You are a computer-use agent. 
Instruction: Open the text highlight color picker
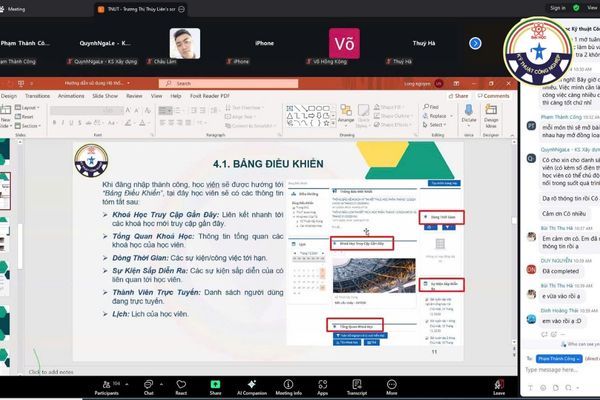click(128, 123)
